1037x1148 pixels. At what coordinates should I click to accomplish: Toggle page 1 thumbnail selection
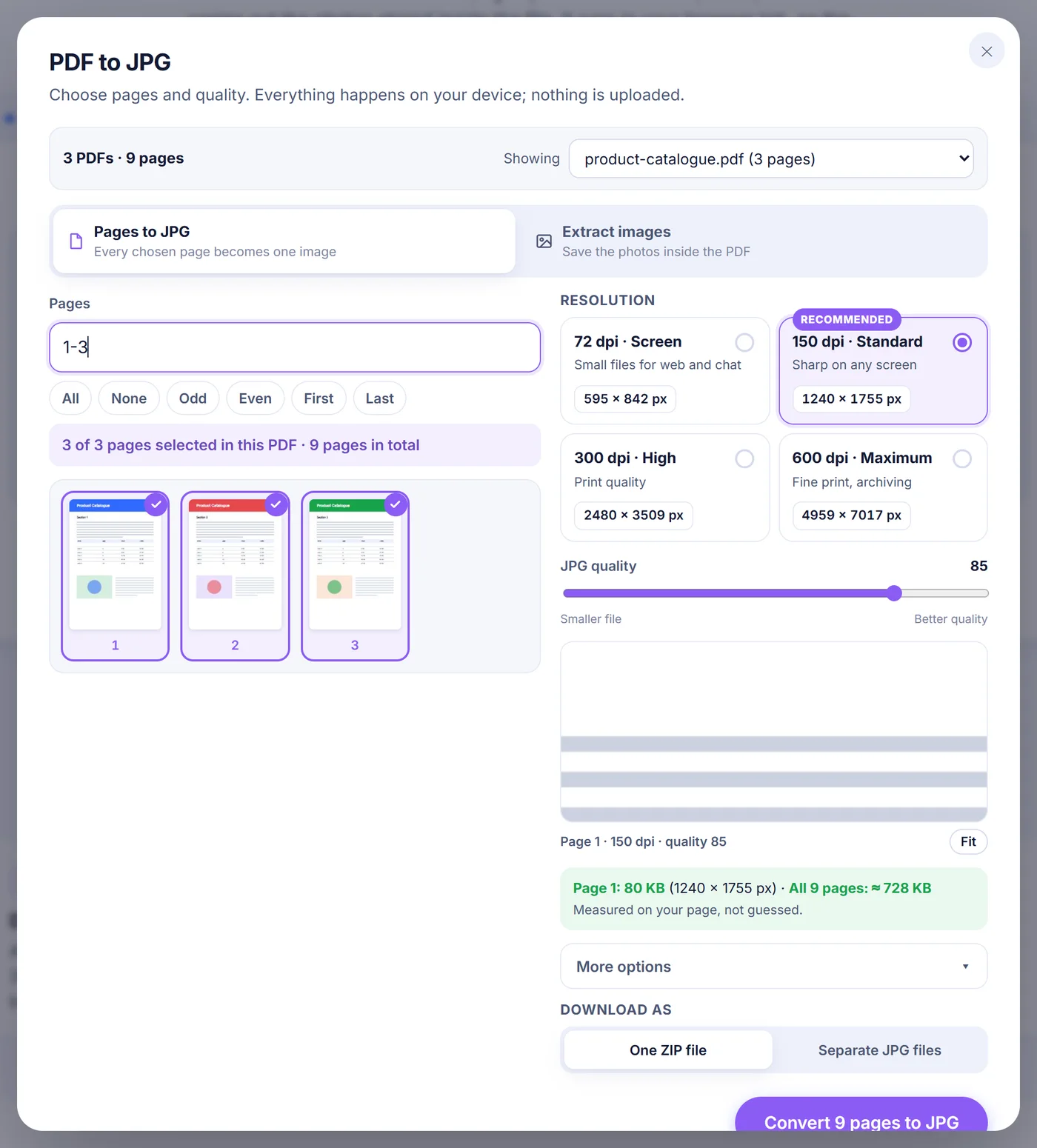click(x=115, y=575)
